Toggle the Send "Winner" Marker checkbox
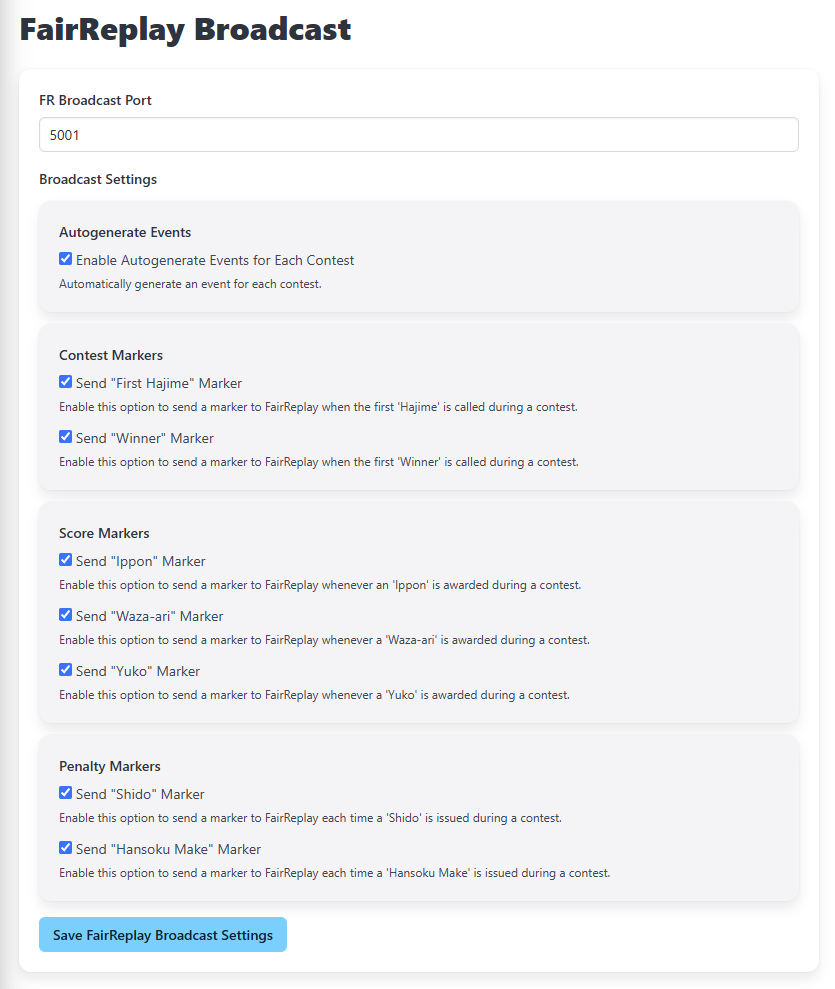Viewport: 835px width, 989px height. click(65, 436)
